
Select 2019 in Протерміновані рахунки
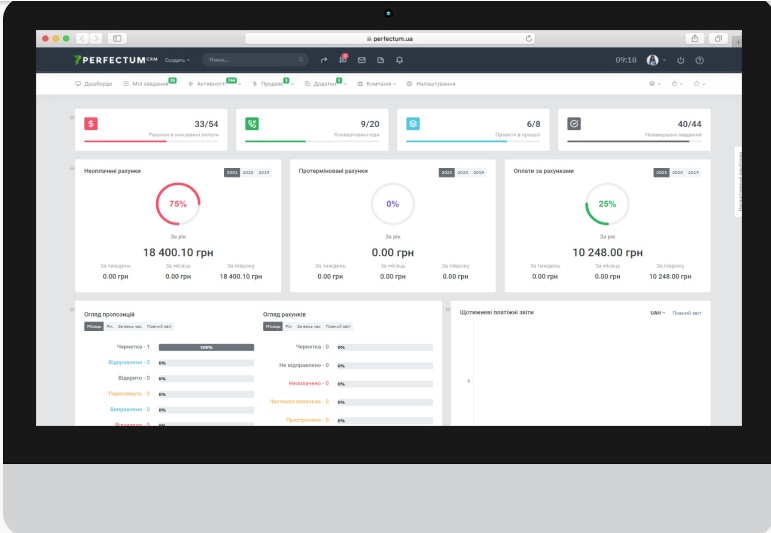pyautogui.click(x=479, y=173)
